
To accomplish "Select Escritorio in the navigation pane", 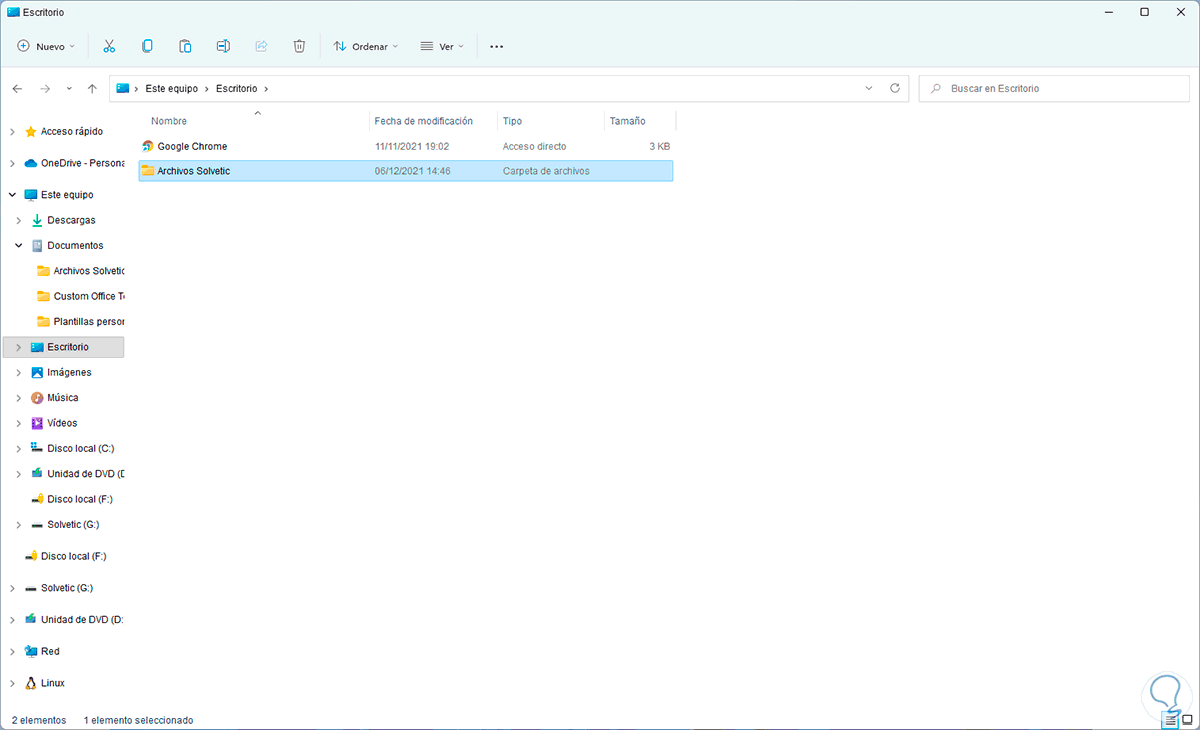I will (64, 347).
